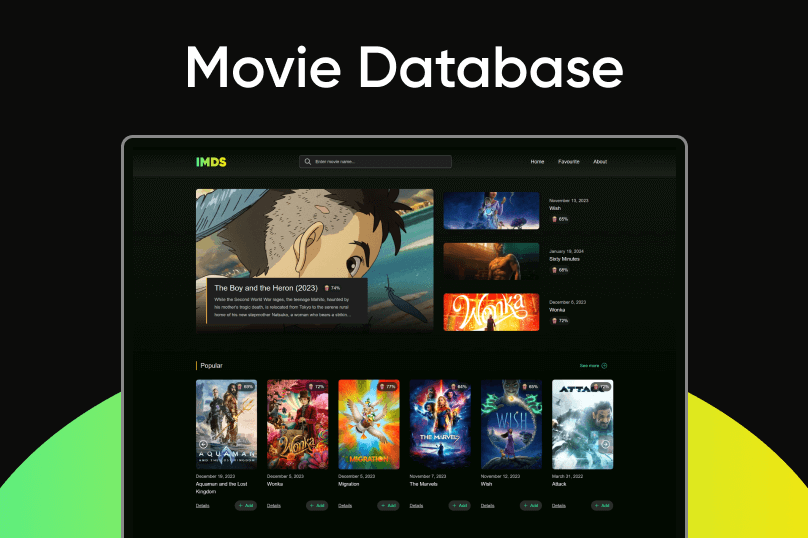This screenshot has width=808, height=538.
Task: Click The Marvels title text
Action: (424, 484)
